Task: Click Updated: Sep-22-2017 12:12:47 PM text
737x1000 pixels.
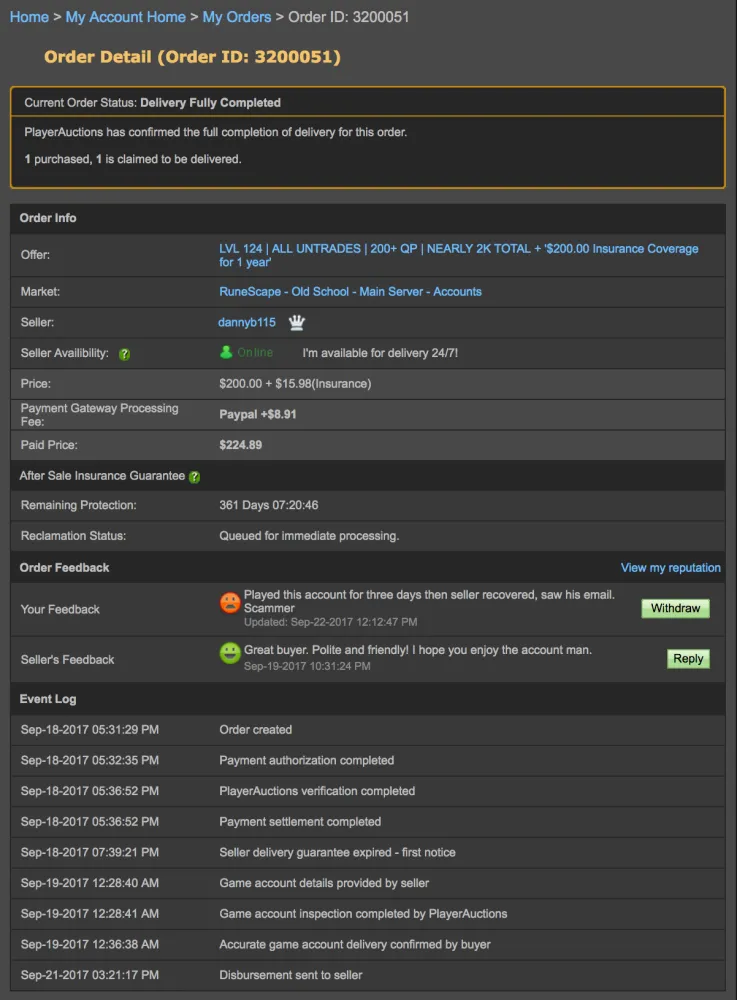Action: 330,622
